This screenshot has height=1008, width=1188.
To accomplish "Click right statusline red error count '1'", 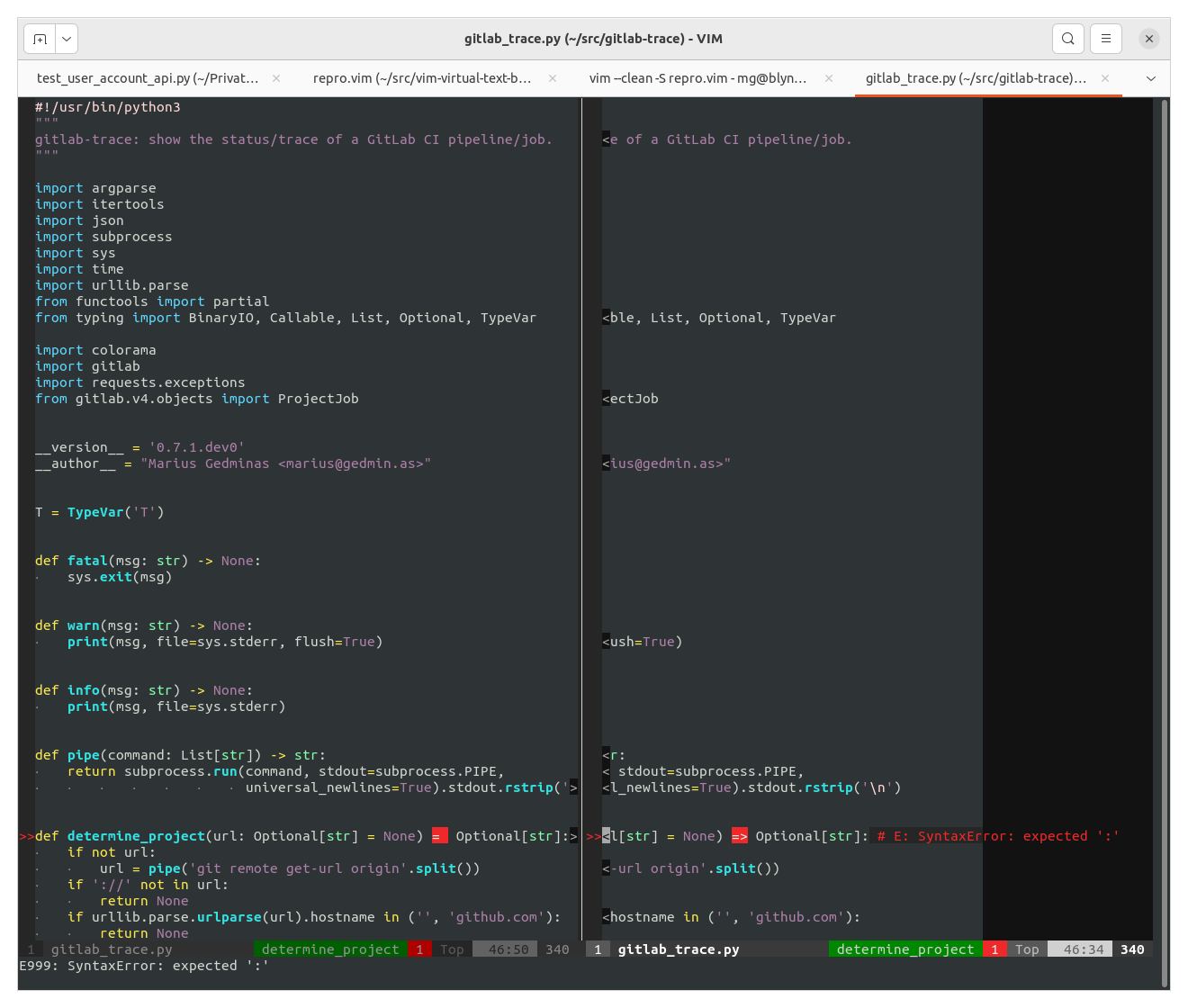I will click(x=994, y=949).
